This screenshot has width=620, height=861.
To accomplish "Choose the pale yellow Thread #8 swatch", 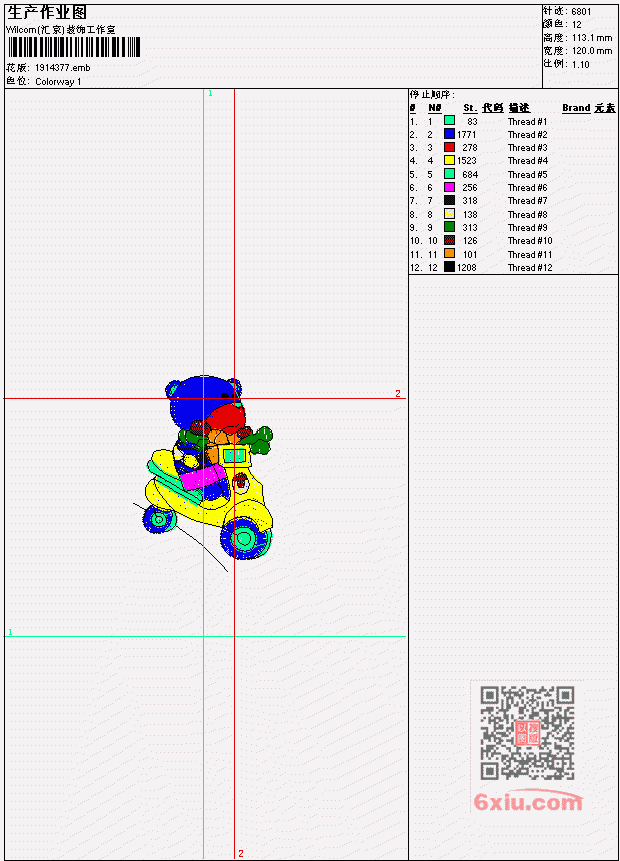I will (x=449, y=214).
